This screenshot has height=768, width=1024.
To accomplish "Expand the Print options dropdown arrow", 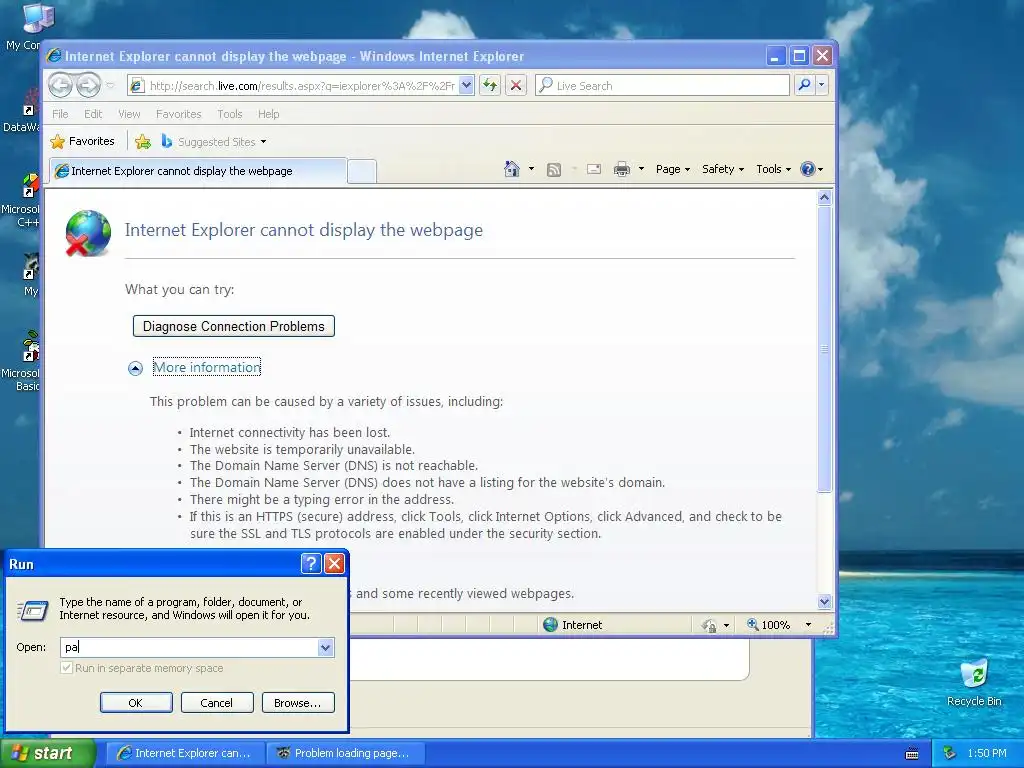I will pos(641,169).
